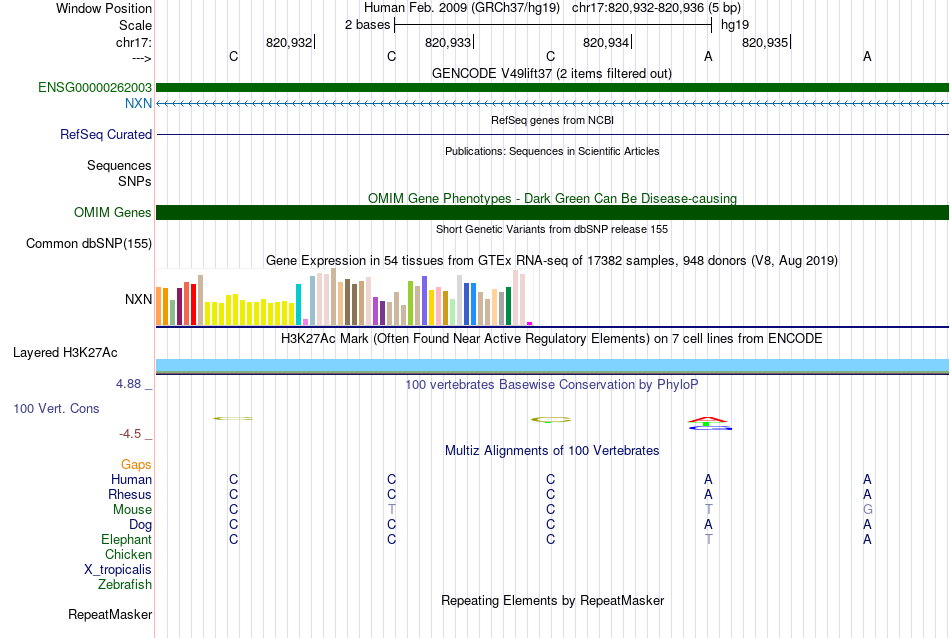Click the 820,932 ruler position
950x638 pixels.
point(289,42)
